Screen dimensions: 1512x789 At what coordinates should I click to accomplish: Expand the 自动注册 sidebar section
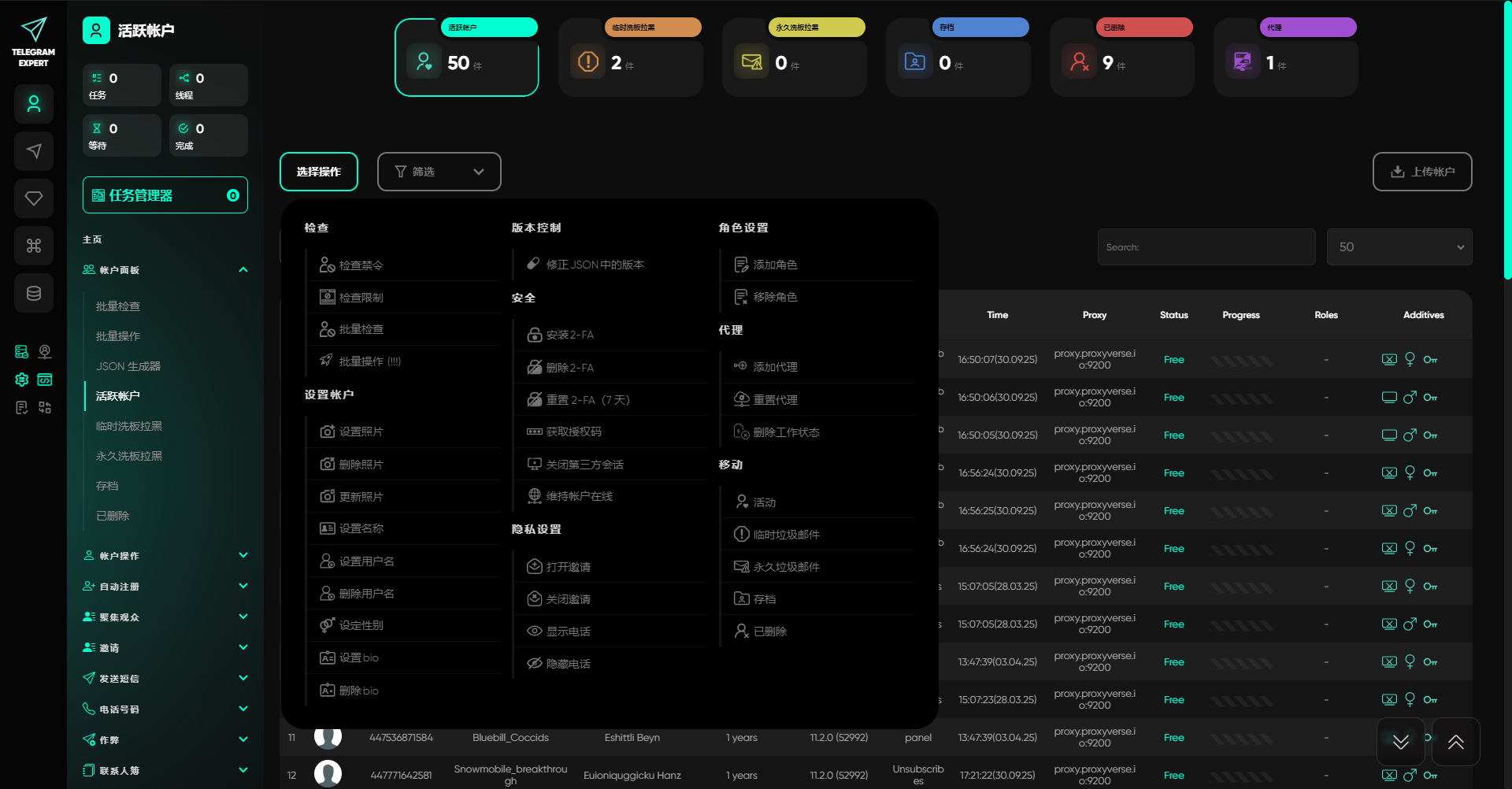243,587
